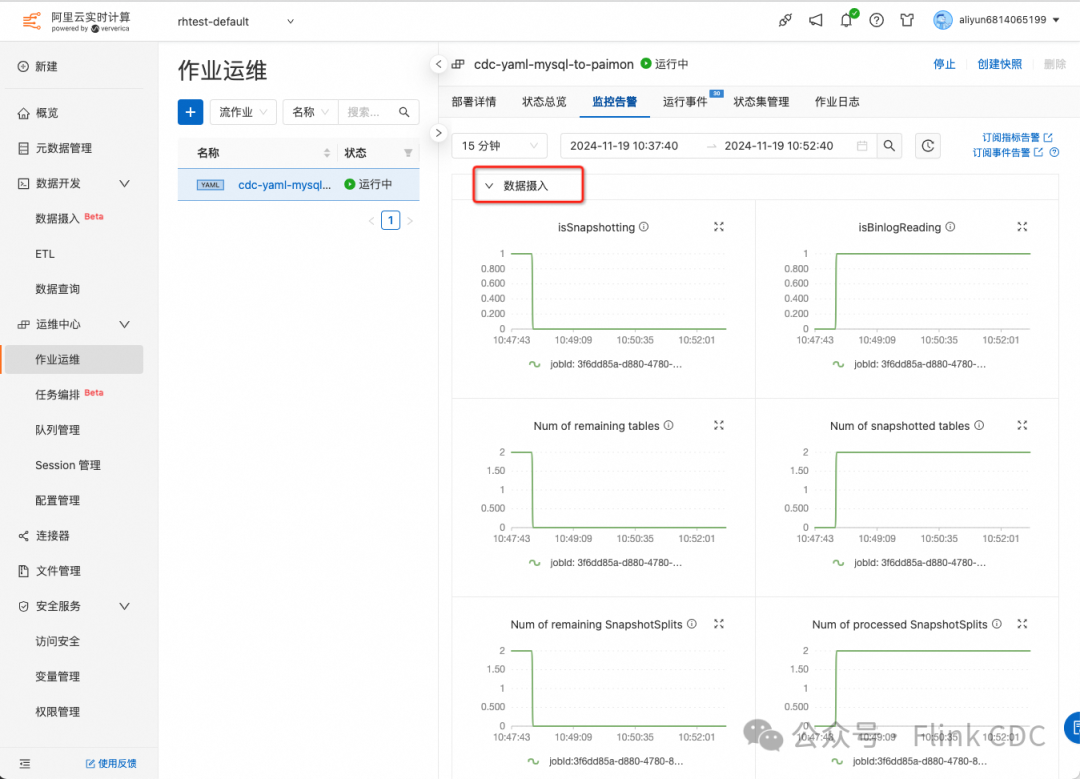This screenshot has width=1080, height=779.
Task: Click the search button next to date range
Action: click(889, 146)
